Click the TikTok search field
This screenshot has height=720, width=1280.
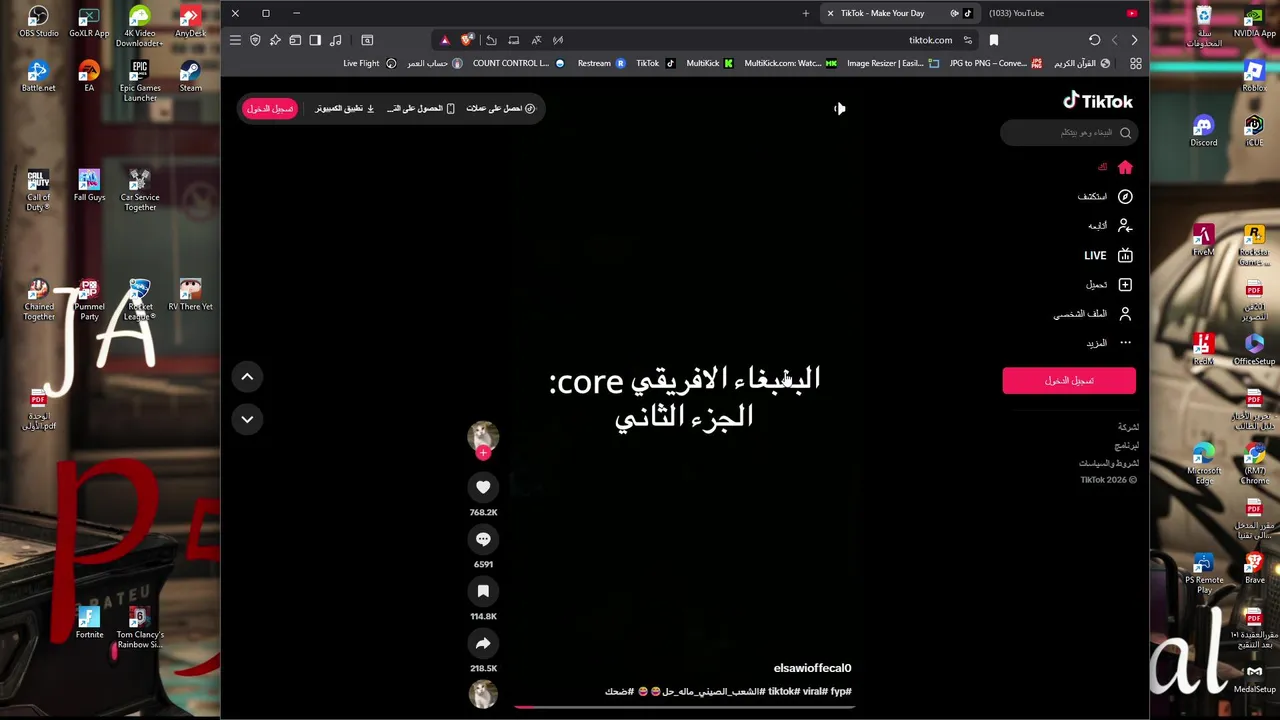pyautogui.click(x=1068, y=132)
